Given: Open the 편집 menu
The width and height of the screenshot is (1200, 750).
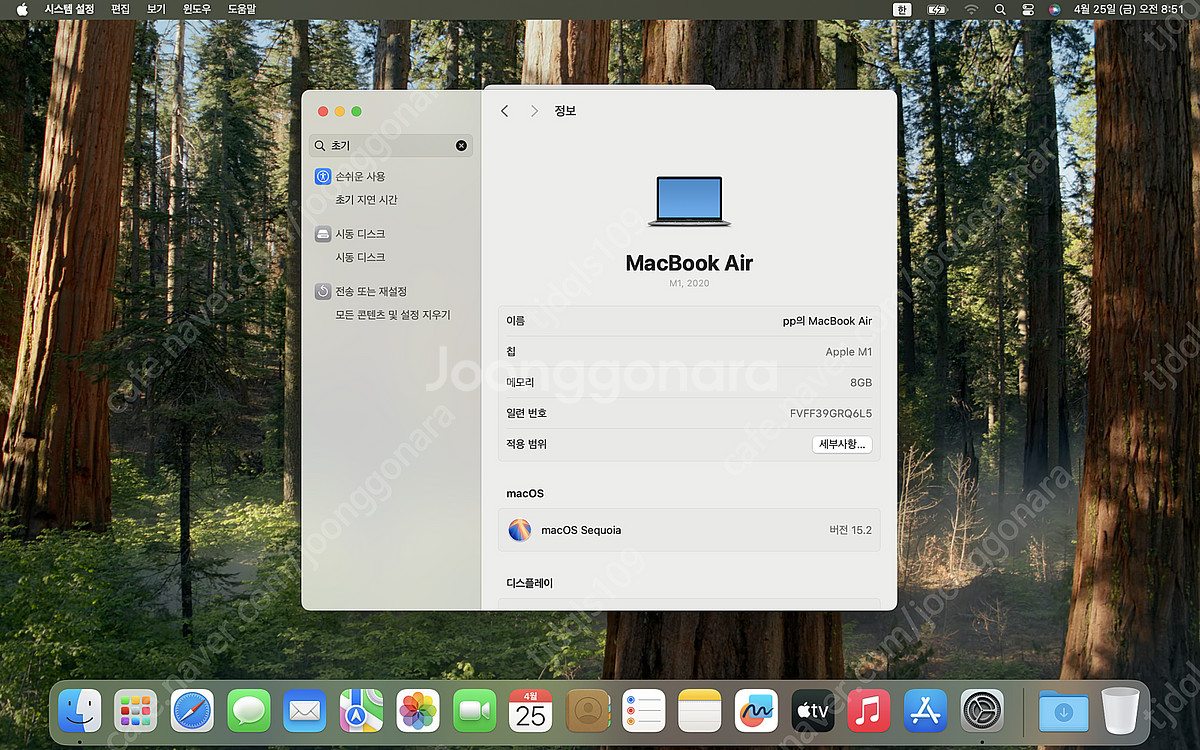Looking at the screenshot, I should click(x=120, y=9).
